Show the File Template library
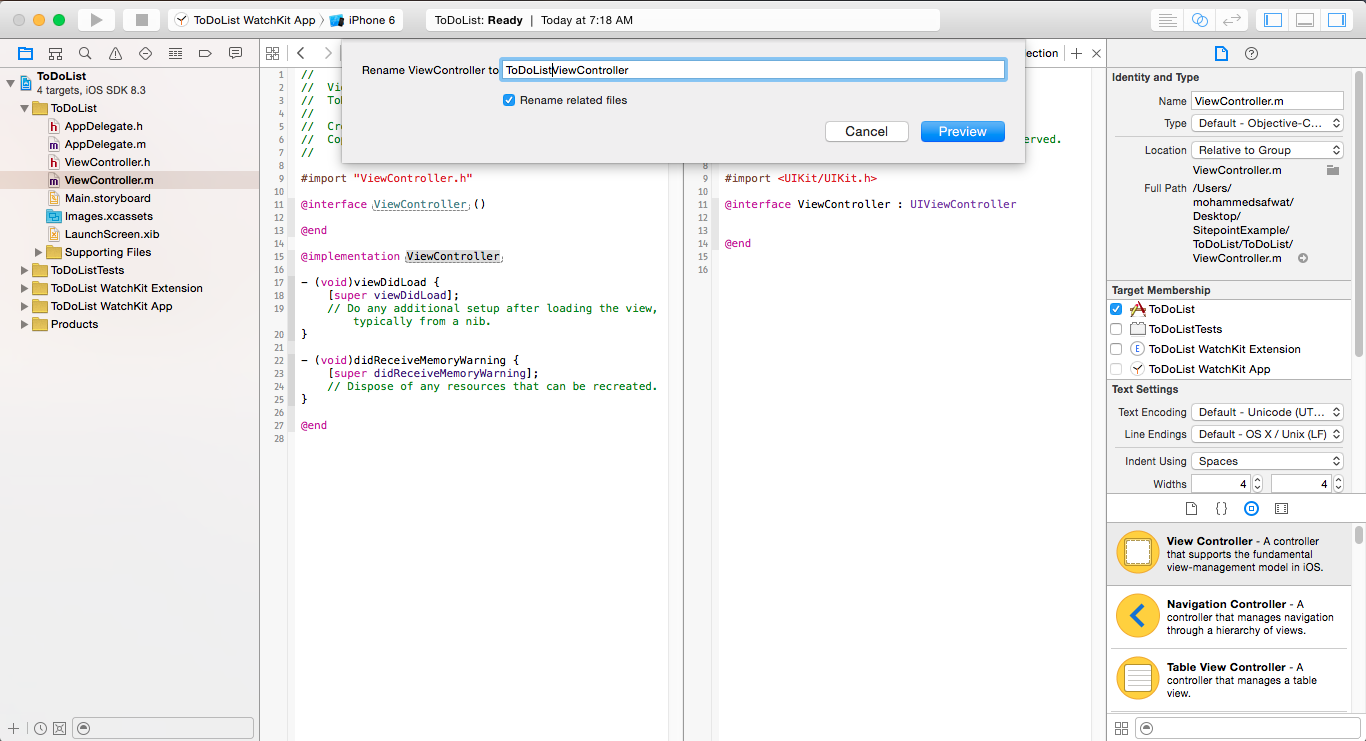The image size is (1366, 741). click(x=1191, y=509)
